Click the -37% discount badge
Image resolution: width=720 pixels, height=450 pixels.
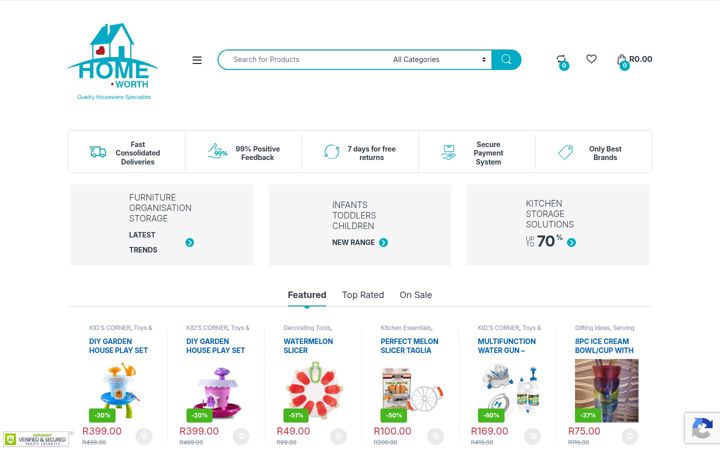tap(588, 415)
